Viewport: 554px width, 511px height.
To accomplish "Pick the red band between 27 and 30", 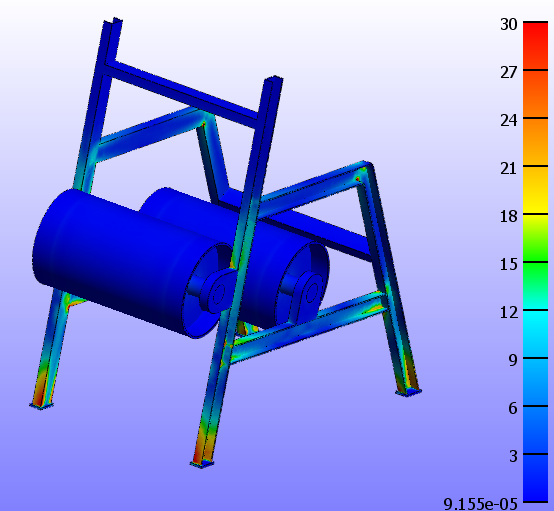I will pos(535,46).
